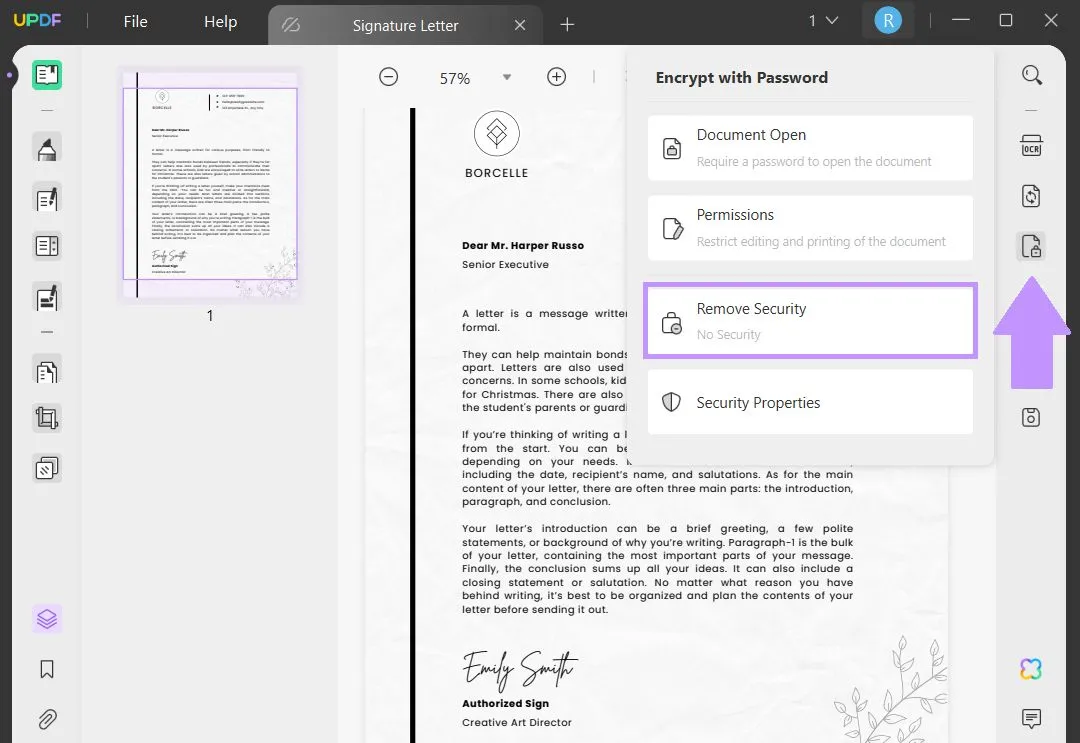Open the Convert PDF tool
This screenshot has height=743, width=1080.
tap(1030, 196)
